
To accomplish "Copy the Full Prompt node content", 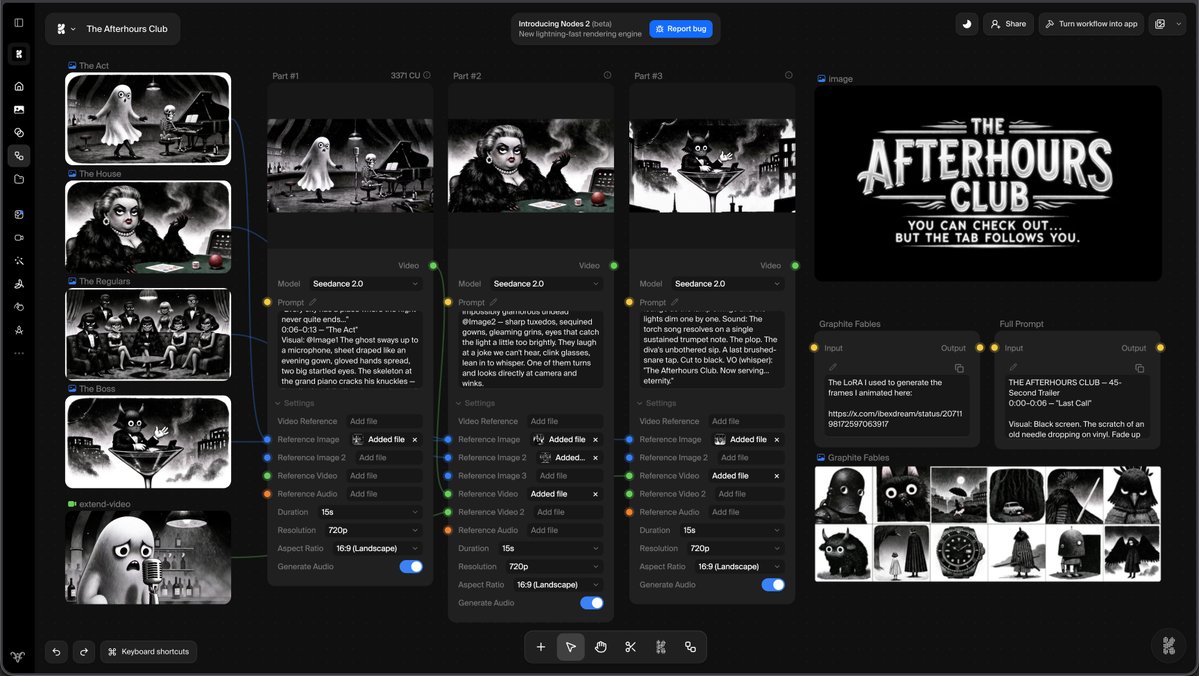I will (1139, 368).
